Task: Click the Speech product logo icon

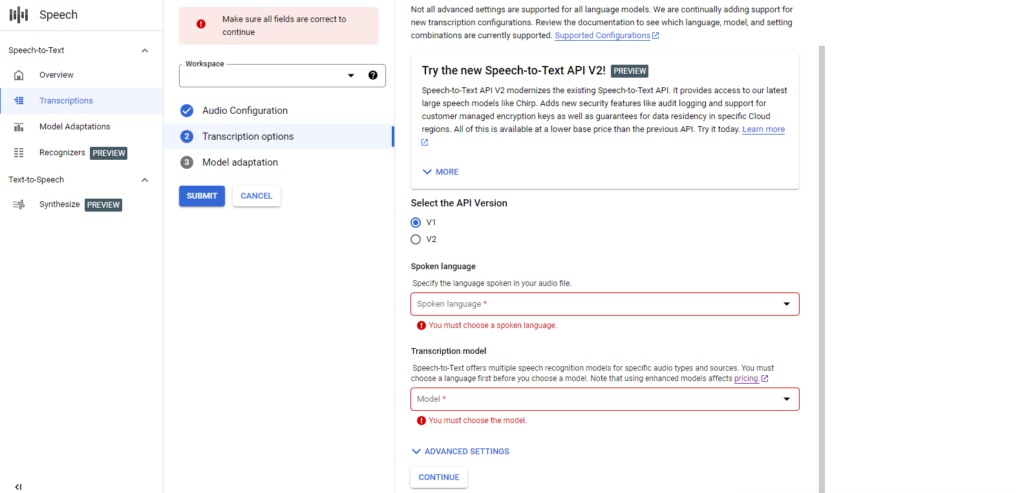Action: [x=20, y=14]
